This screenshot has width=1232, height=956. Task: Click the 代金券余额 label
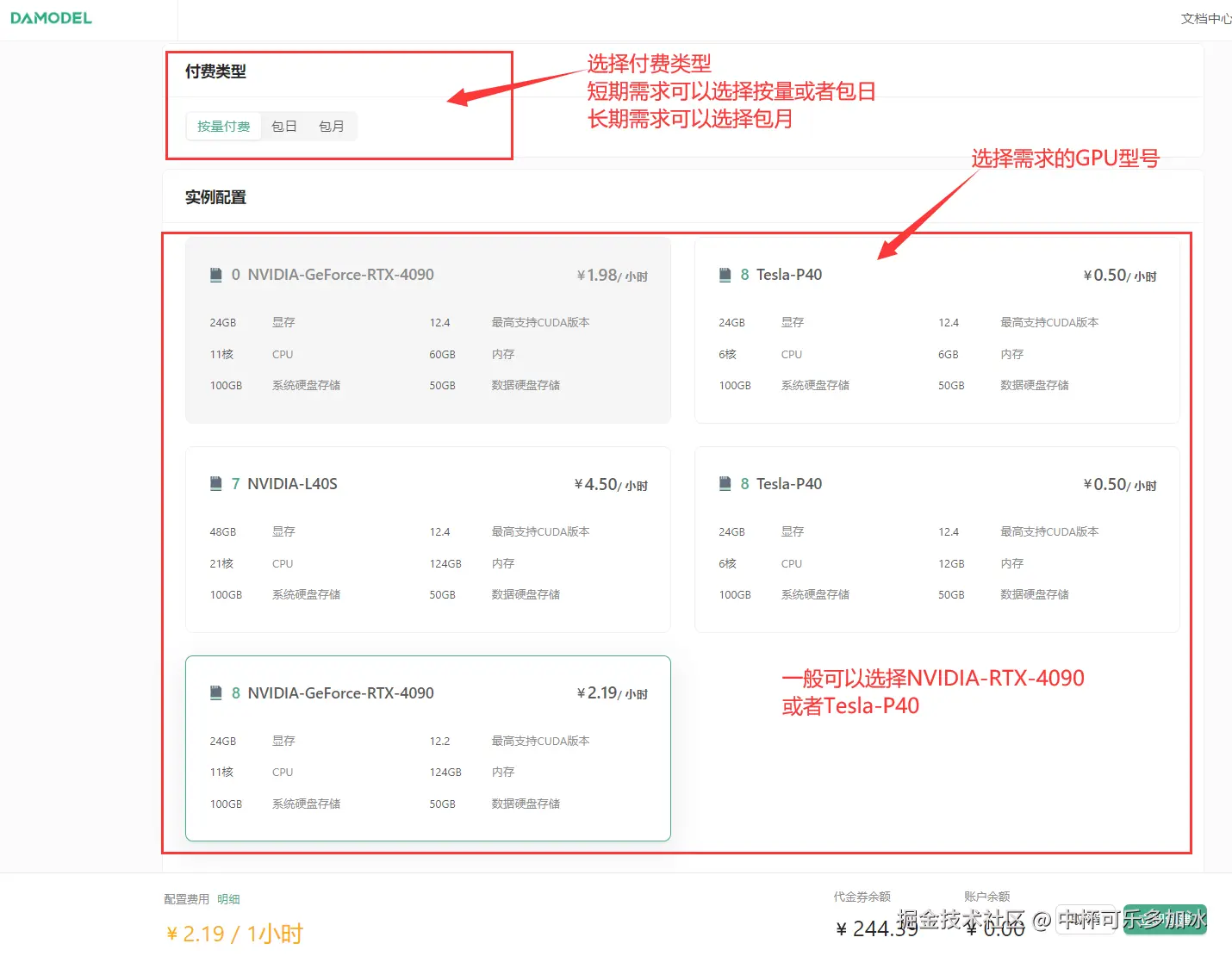coord(862,897)
